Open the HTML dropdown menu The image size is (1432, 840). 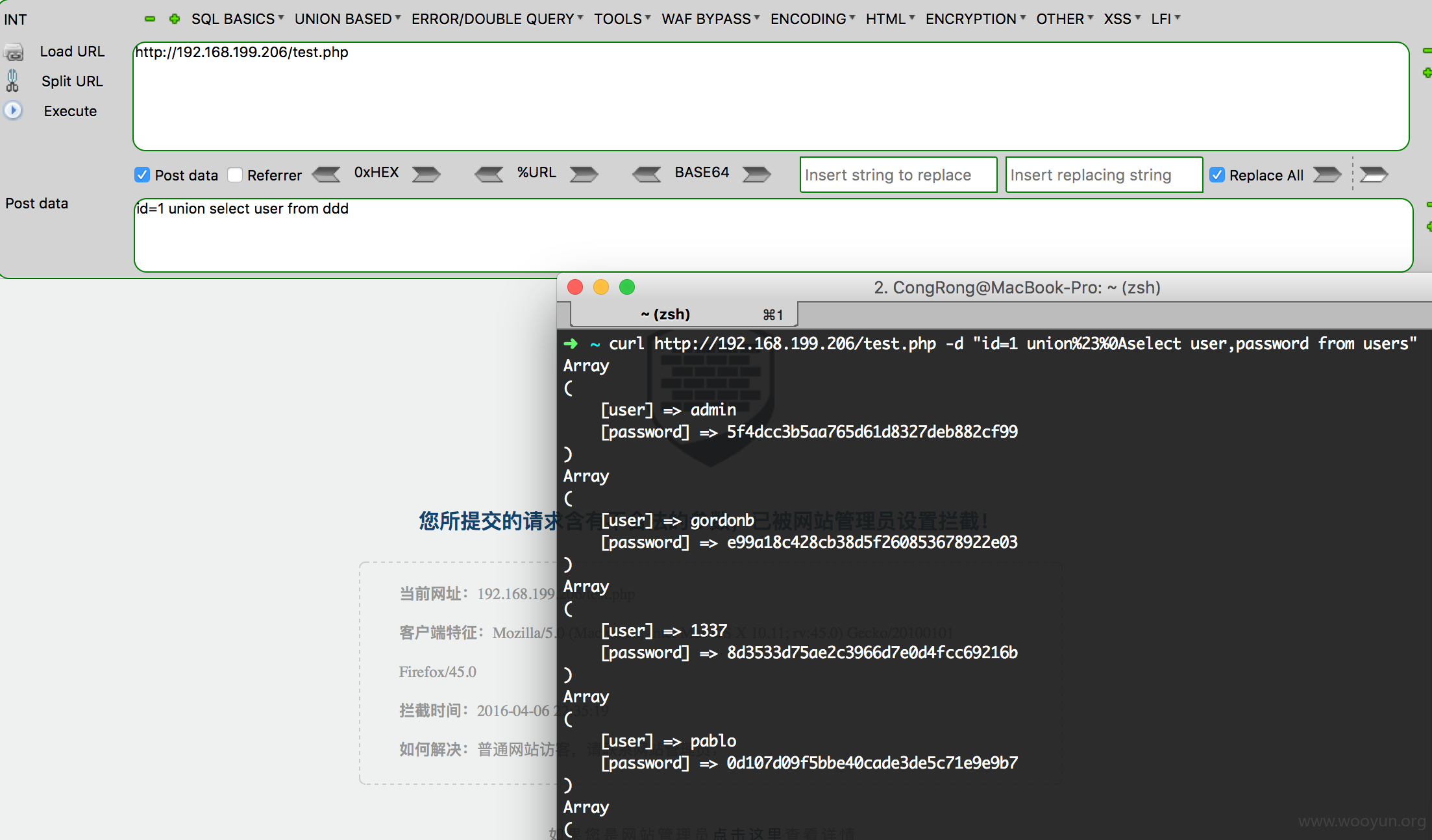(891, 19)
